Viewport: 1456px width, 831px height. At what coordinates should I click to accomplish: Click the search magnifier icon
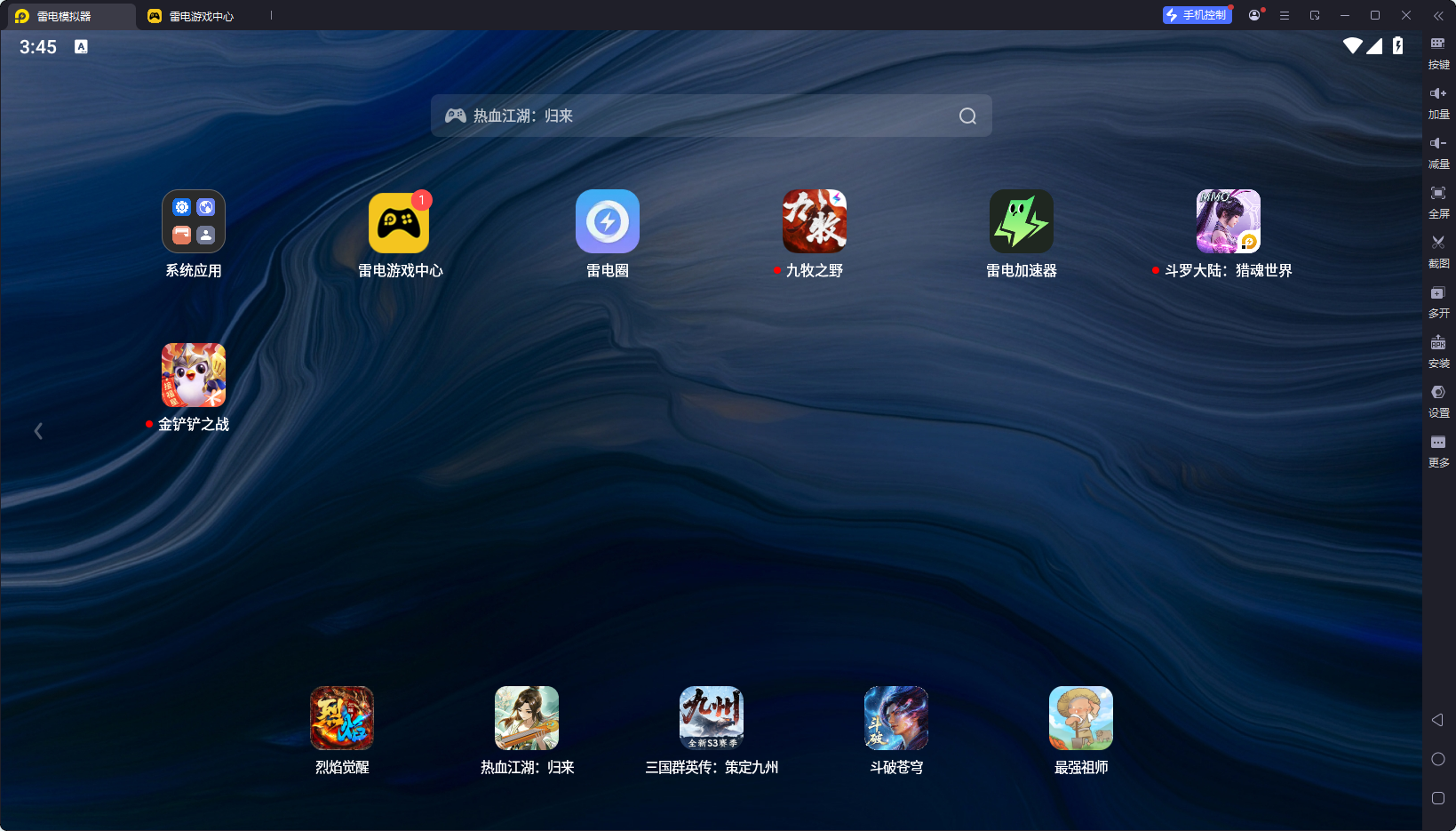967,116
